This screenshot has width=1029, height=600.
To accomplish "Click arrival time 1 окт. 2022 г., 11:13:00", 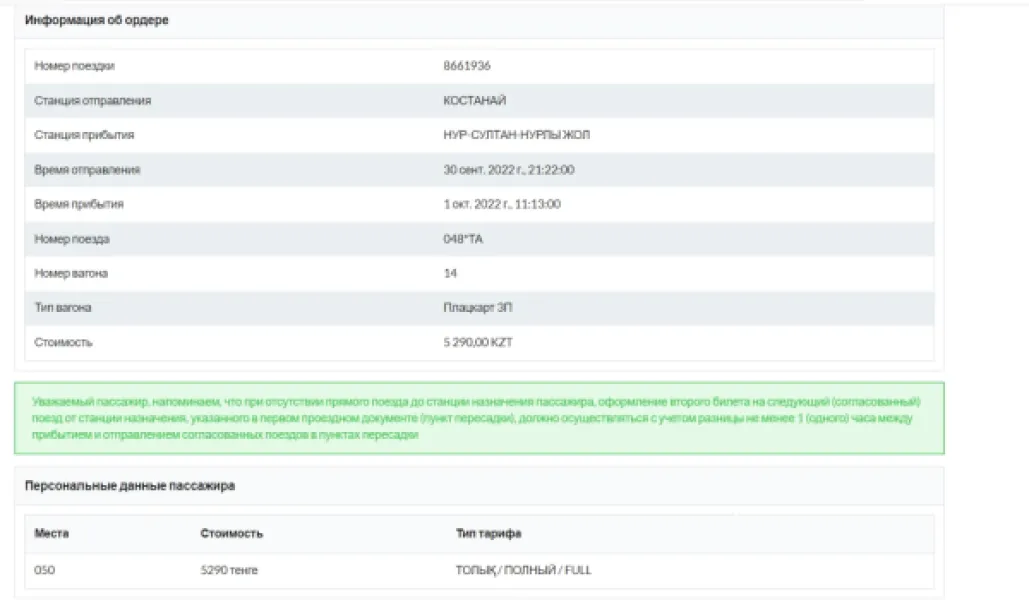I will point(502,204).
